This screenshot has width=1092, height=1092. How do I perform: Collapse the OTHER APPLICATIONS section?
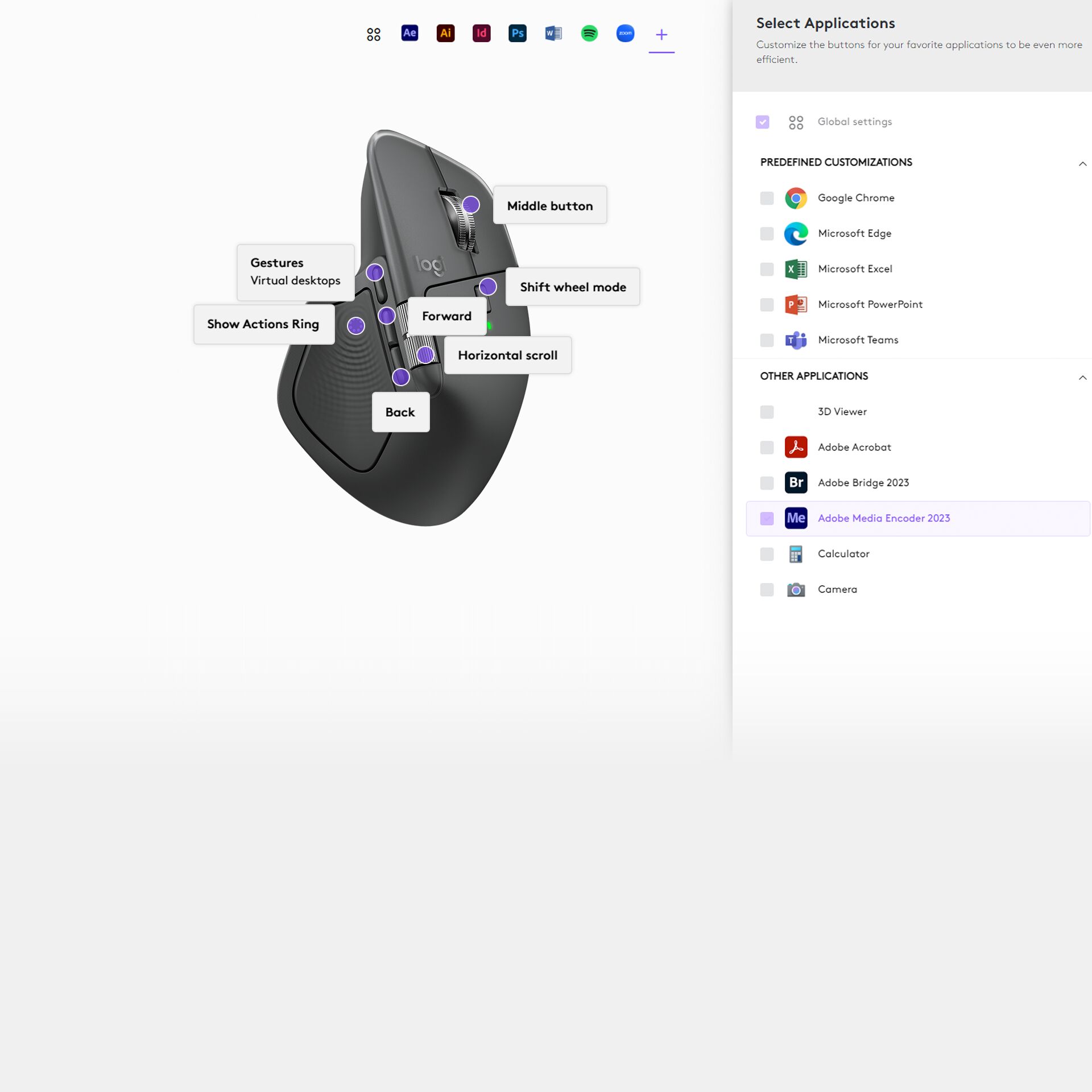point(1082,377)
